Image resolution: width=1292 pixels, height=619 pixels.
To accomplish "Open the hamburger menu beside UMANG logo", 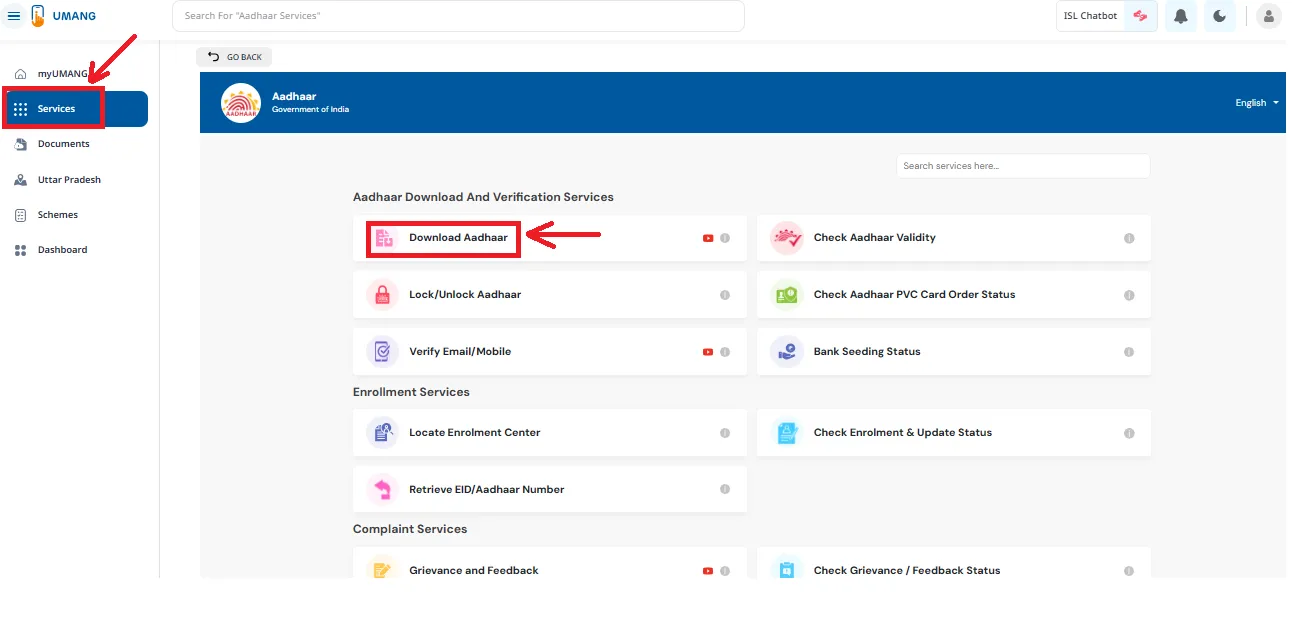I will (14, 16).
